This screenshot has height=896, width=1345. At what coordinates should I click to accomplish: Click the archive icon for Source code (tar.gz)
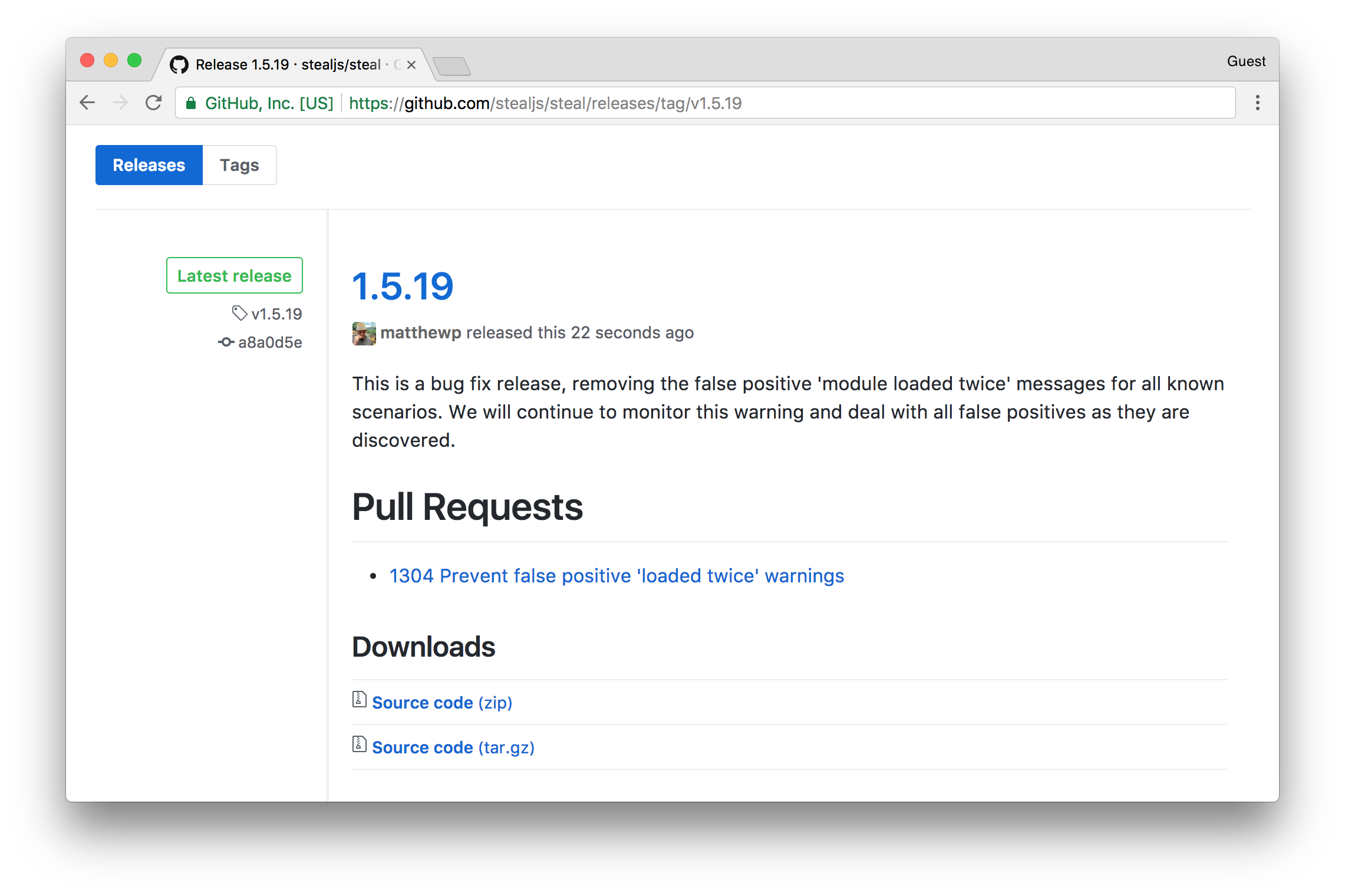tap(360, 745)
